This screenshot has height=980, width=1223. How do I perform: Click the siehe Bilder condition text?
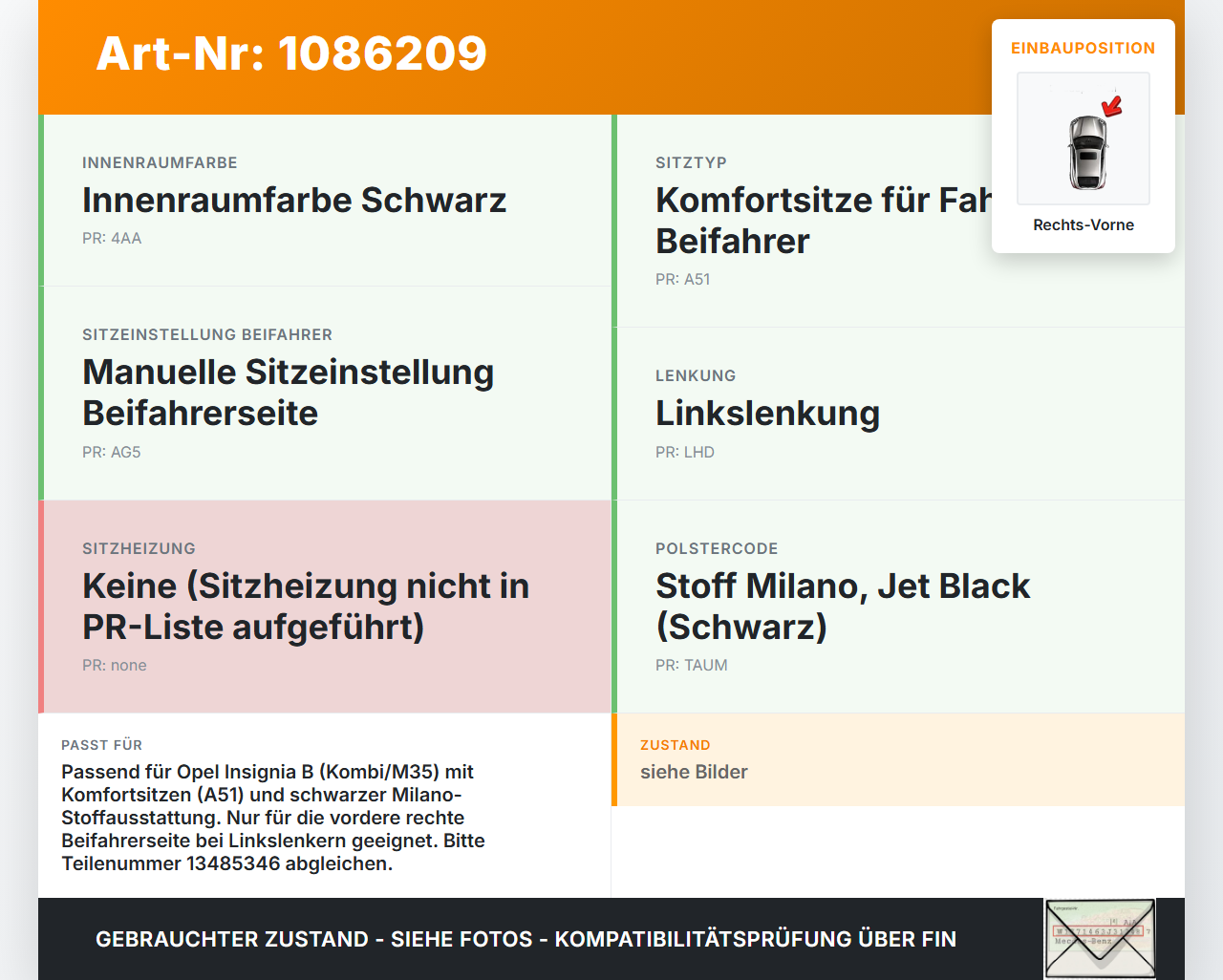point(694,773)
